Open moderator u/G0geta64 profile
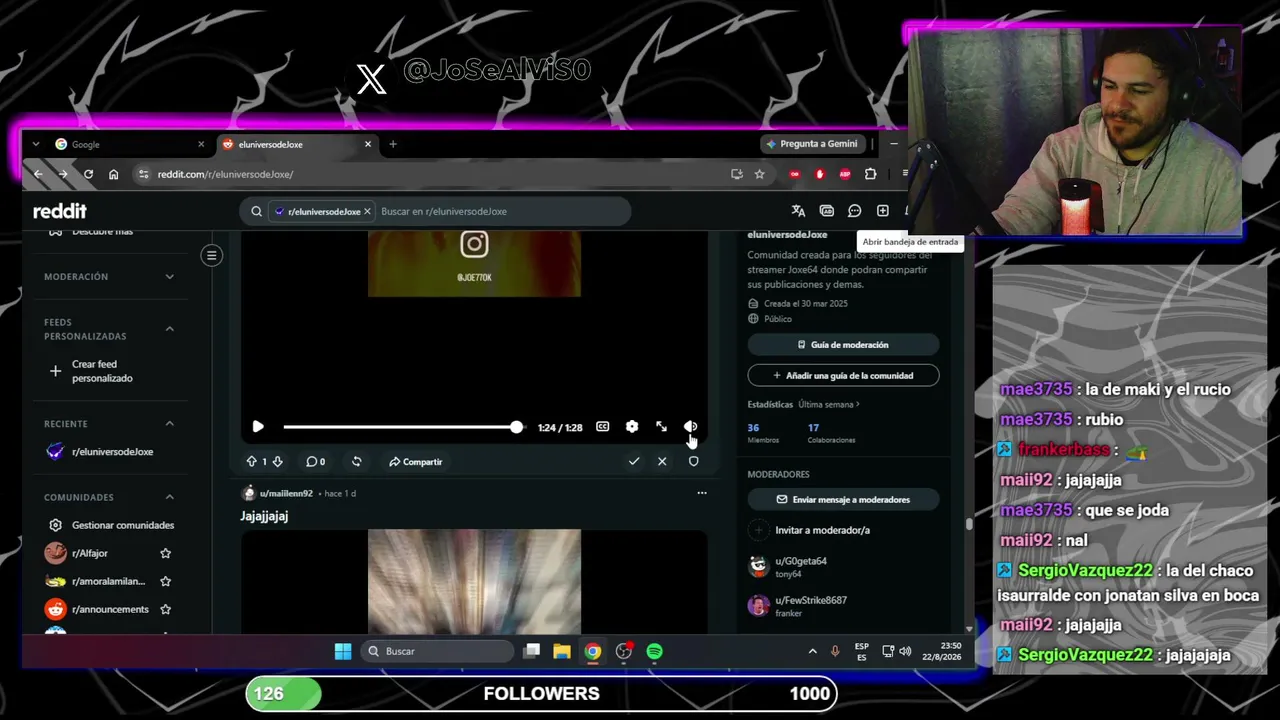This screenshot has width=1280, height=720. [801, 561]
